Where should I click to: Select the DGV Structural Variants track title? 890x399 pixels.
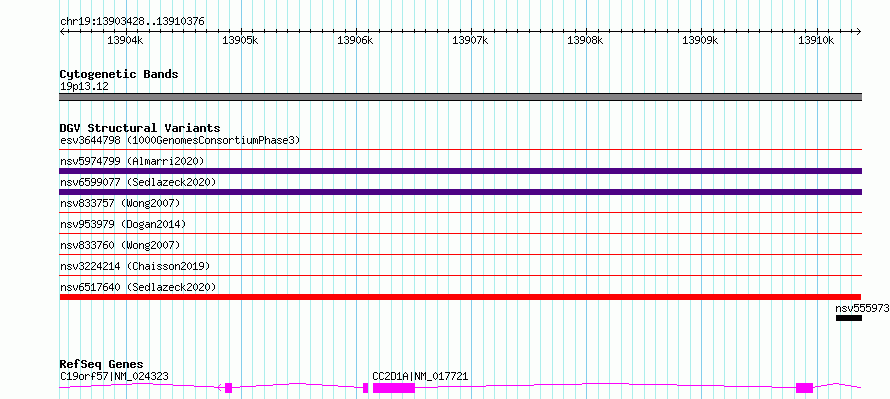coord(140,128)
